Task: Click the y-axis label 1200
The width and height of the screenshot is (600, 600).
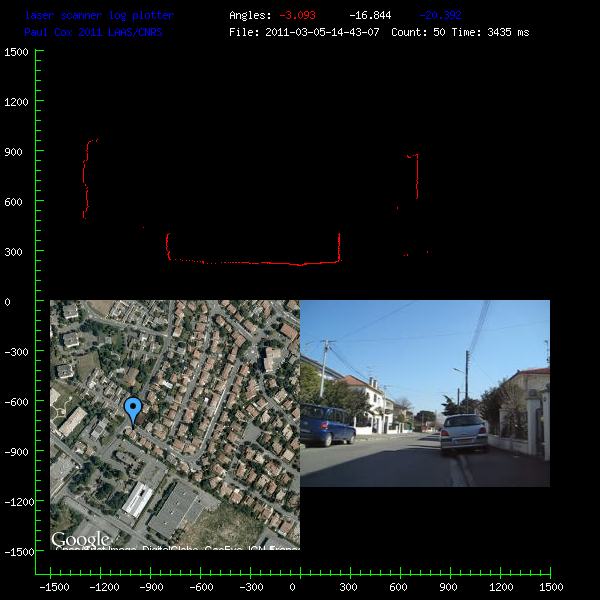Action: tap(16, 102)
